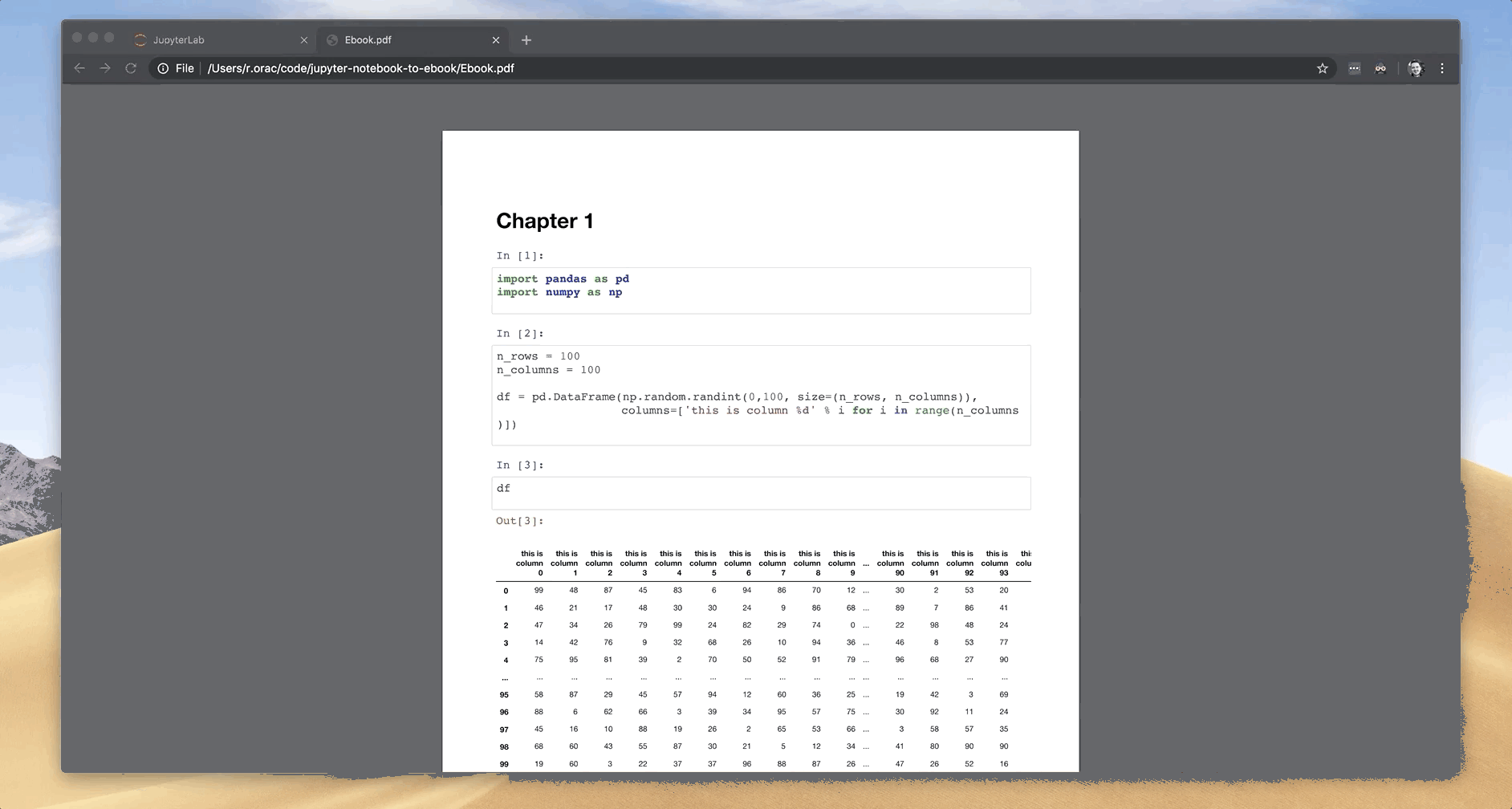Viewport: 1512px width, 809px height.
Task: Click inside the In [3] df cell
Action: [x=760, y=492]
